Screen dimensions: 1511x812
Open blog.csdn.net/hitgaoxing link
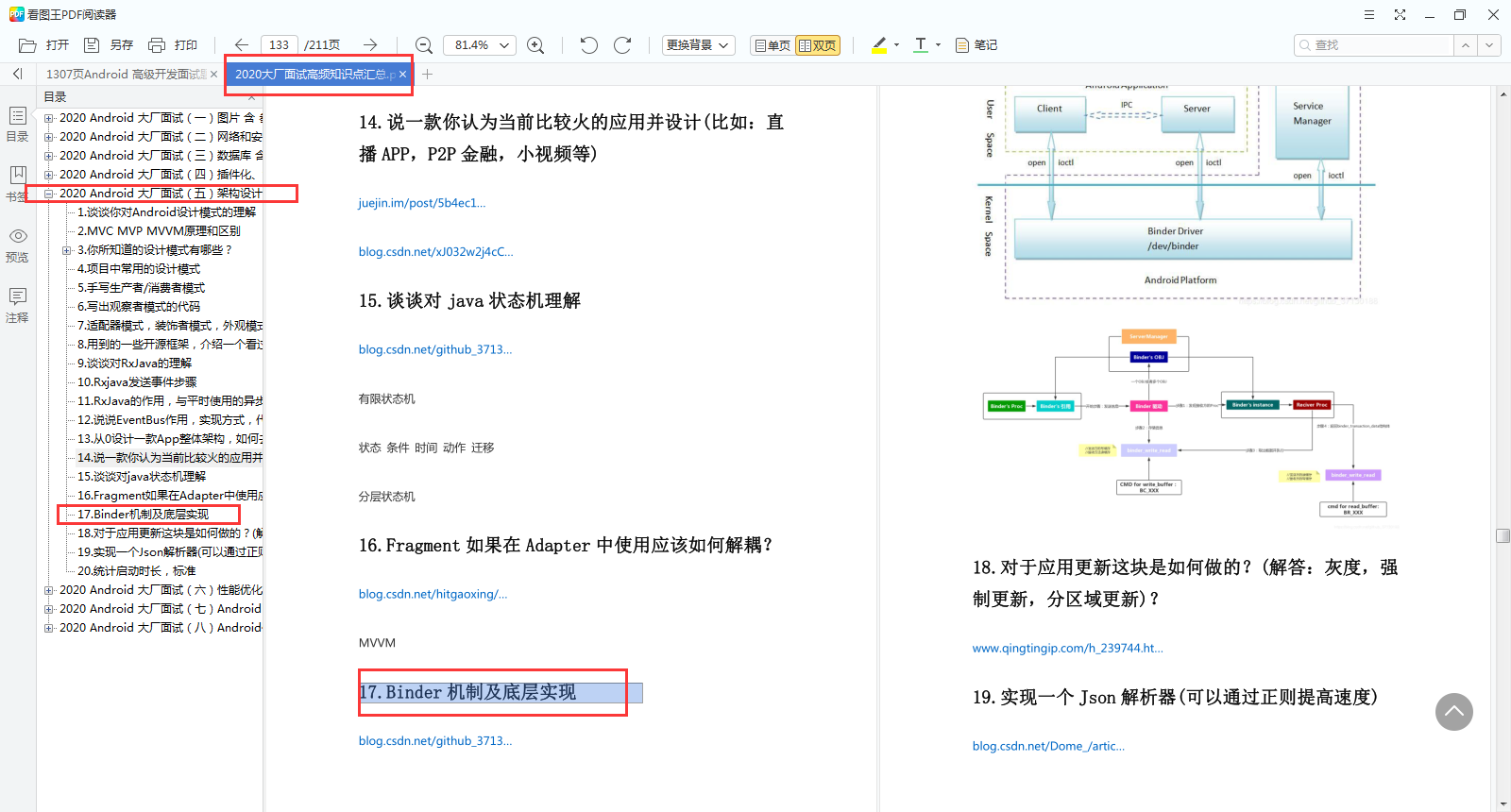click(433, 594)
